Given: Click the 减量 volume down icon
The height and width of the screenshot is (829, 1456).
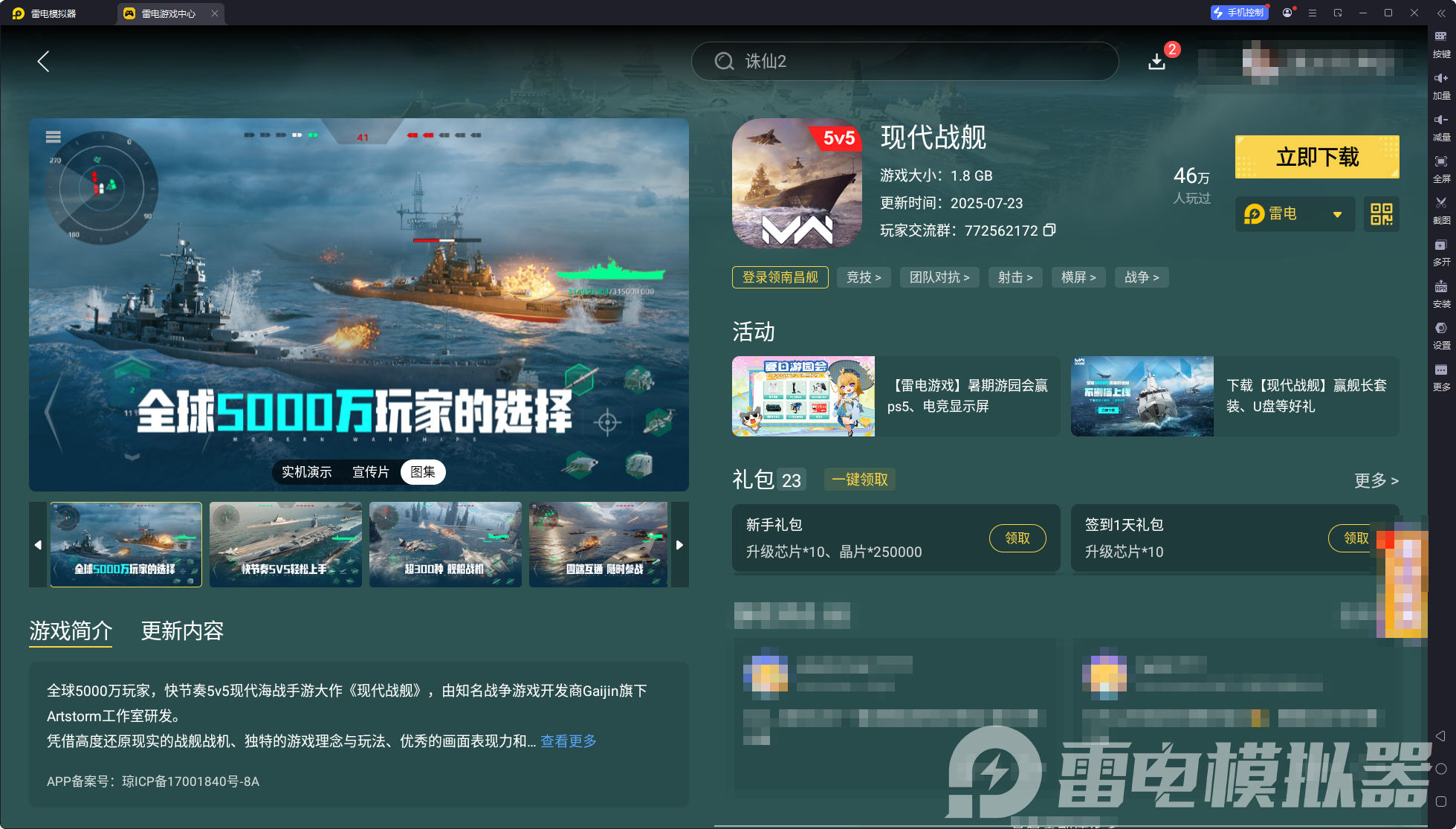Looking at the screenshot, I should tap(1440, 125).
